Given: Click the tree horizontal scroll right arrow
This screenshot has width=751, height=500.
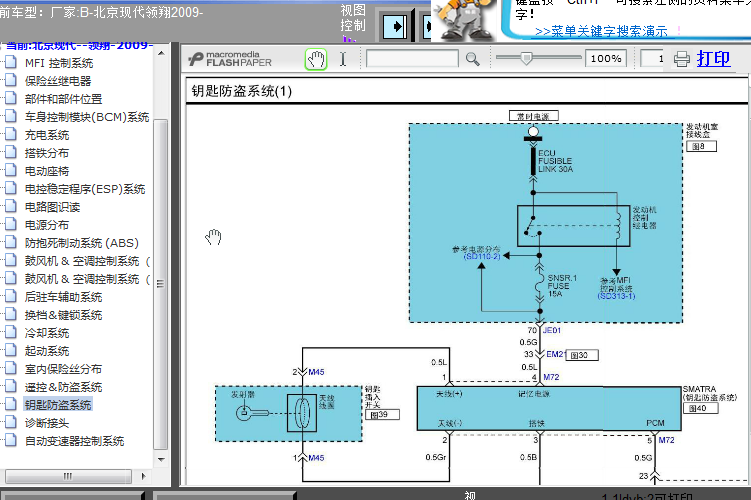Looking at the screenshot, I should 143,476.
